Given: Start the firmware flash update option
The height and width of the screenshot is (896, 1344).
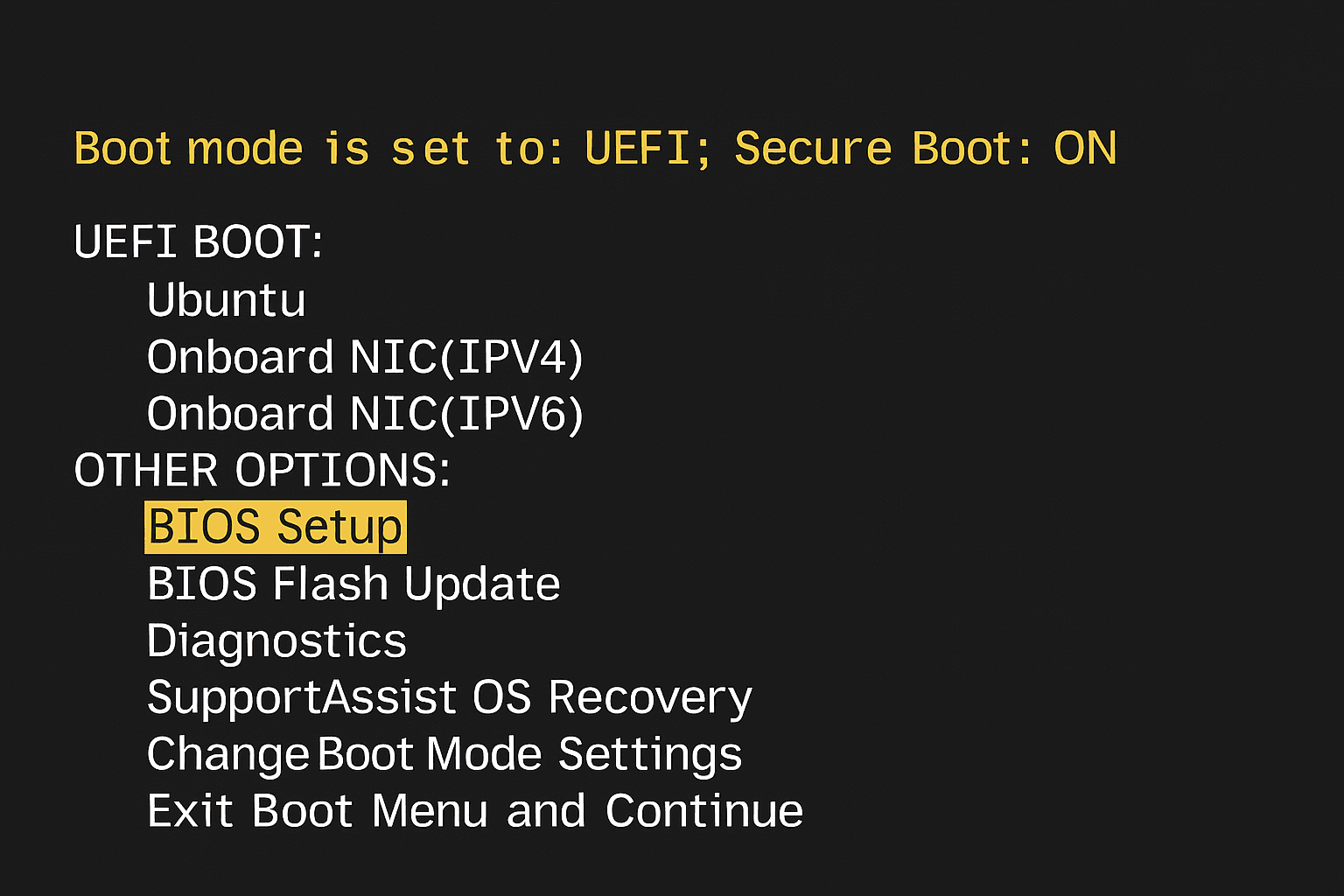Looking at the screenshot, I should (x=353, y=584).
